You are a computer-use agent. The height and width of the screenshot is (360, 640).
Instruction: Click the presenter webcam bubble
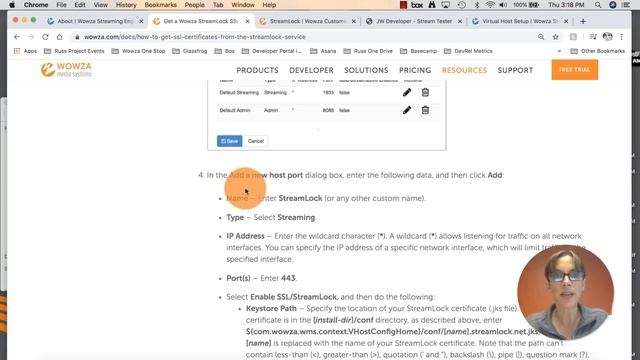click(x=565, y=293)
